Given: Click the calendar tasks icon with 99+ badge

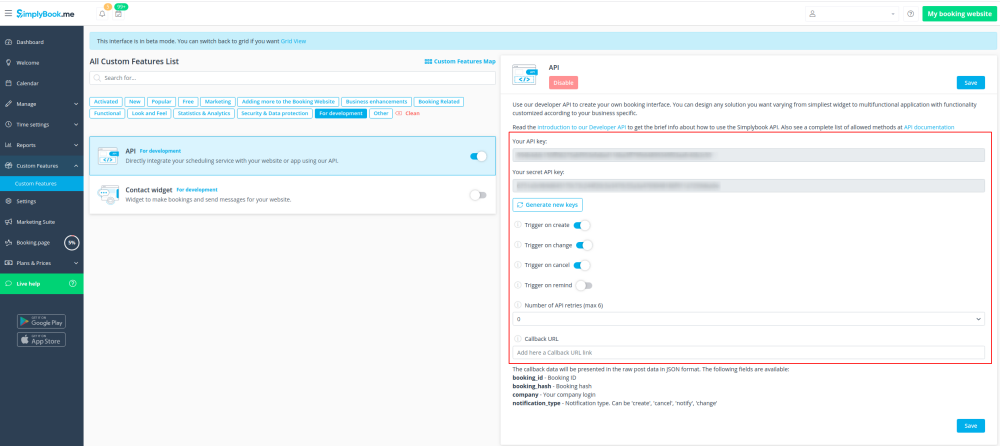Looking at the screenshot, I should 118,14.
